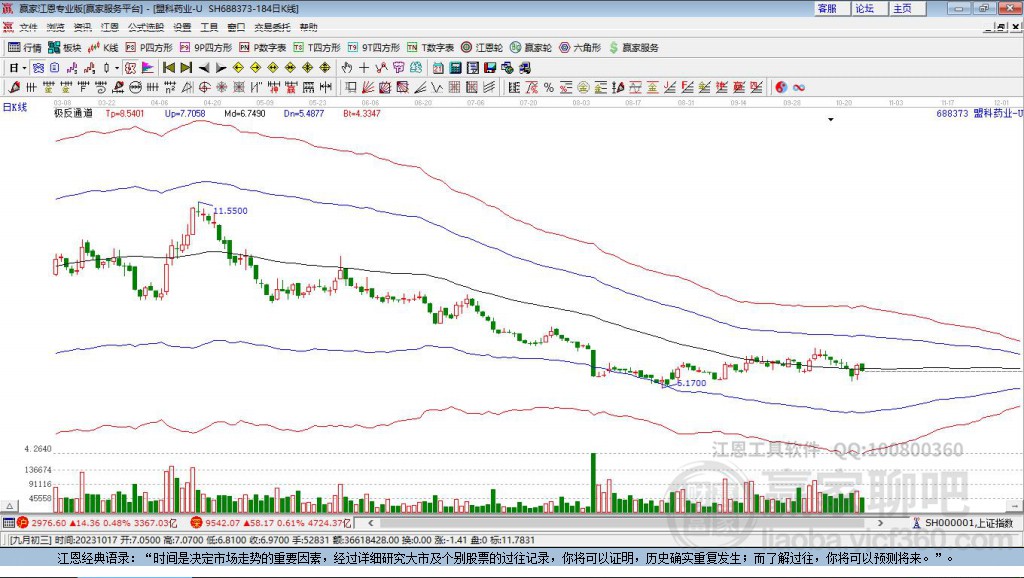Click the 11.5500 high price label
Viewport: 1024px width, 578px height.
coord(231,211)
